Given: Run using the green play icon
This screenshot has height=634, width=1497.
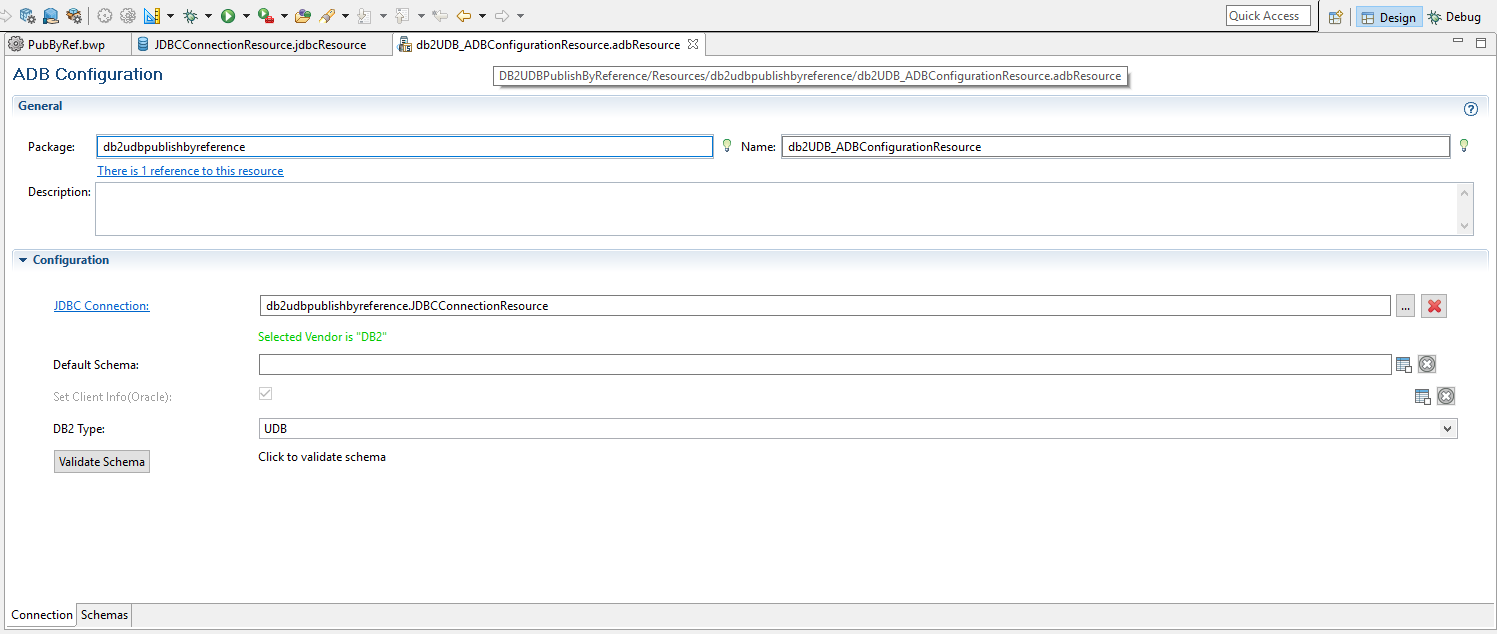Looking at the screenshot, I should (228, 16).
